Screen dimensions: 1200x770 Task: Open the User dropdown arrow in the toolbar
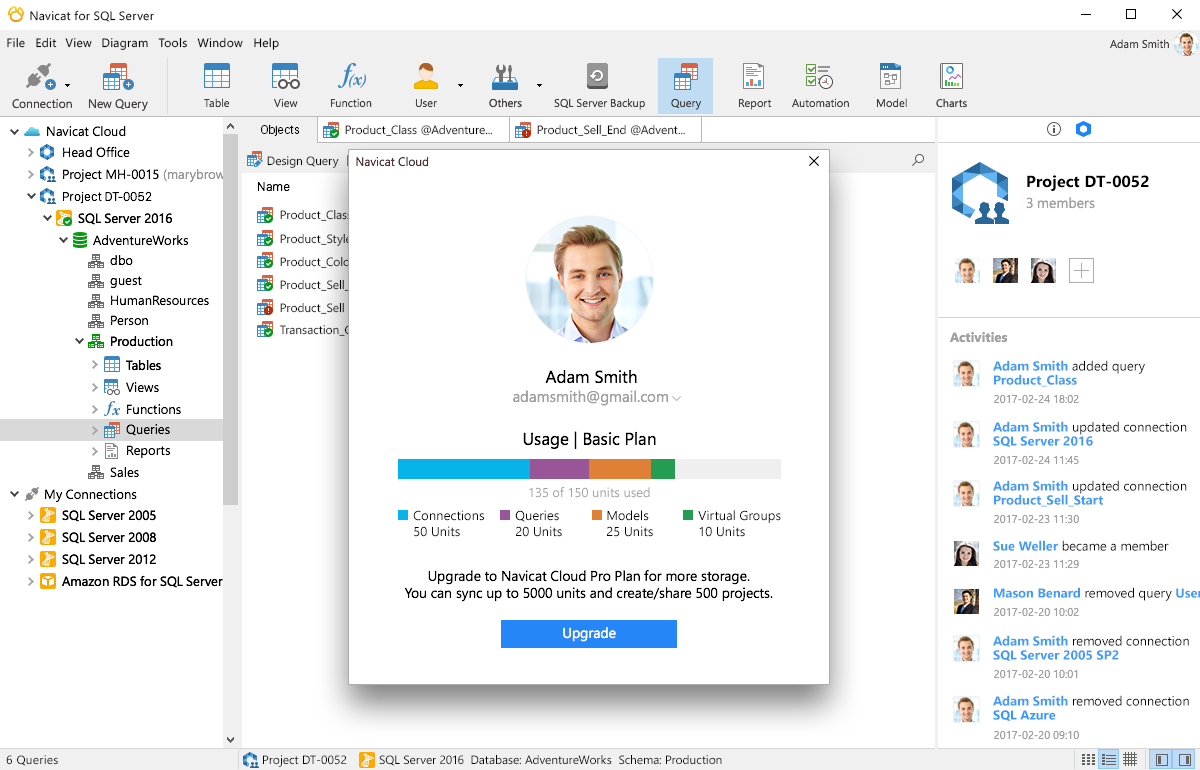[x=460, y=85]
